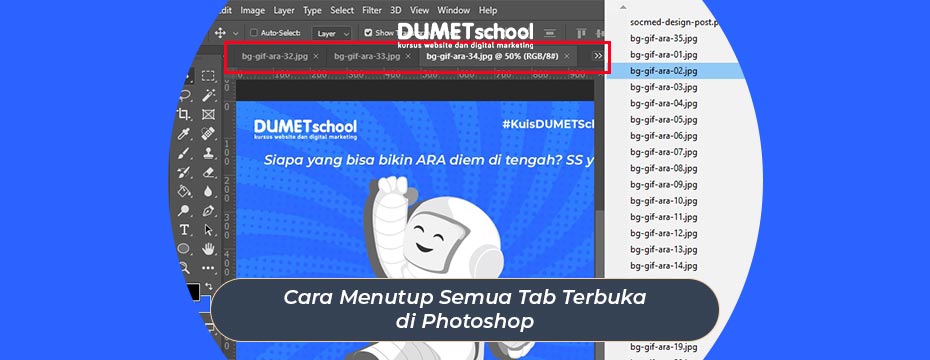This screenshot has height=360, width=930.
Task: Select the Frame tool
Action: (208, 114)
